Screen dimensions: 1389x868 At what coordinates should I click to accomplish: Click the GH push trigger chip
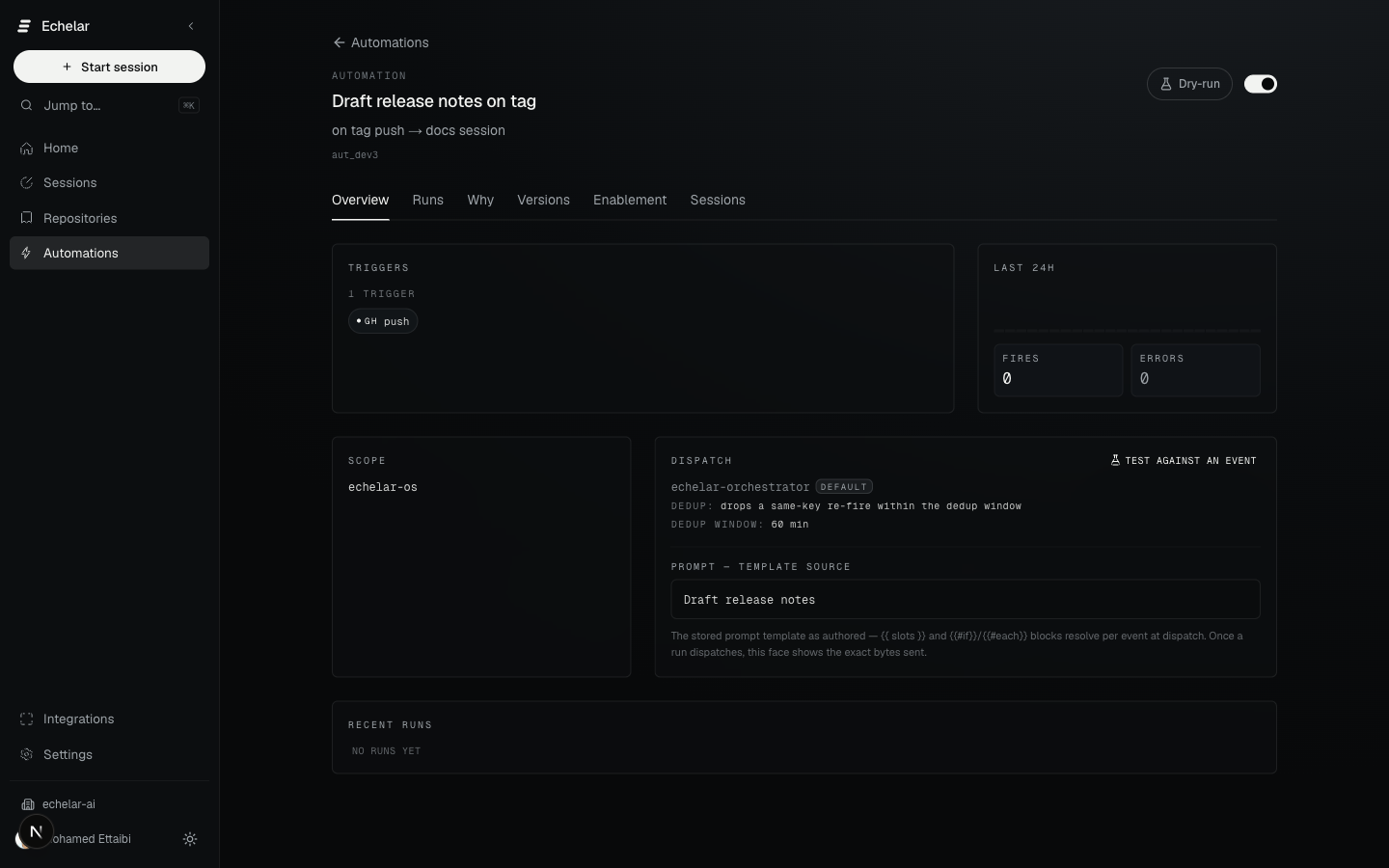click(x=383, y=321)
